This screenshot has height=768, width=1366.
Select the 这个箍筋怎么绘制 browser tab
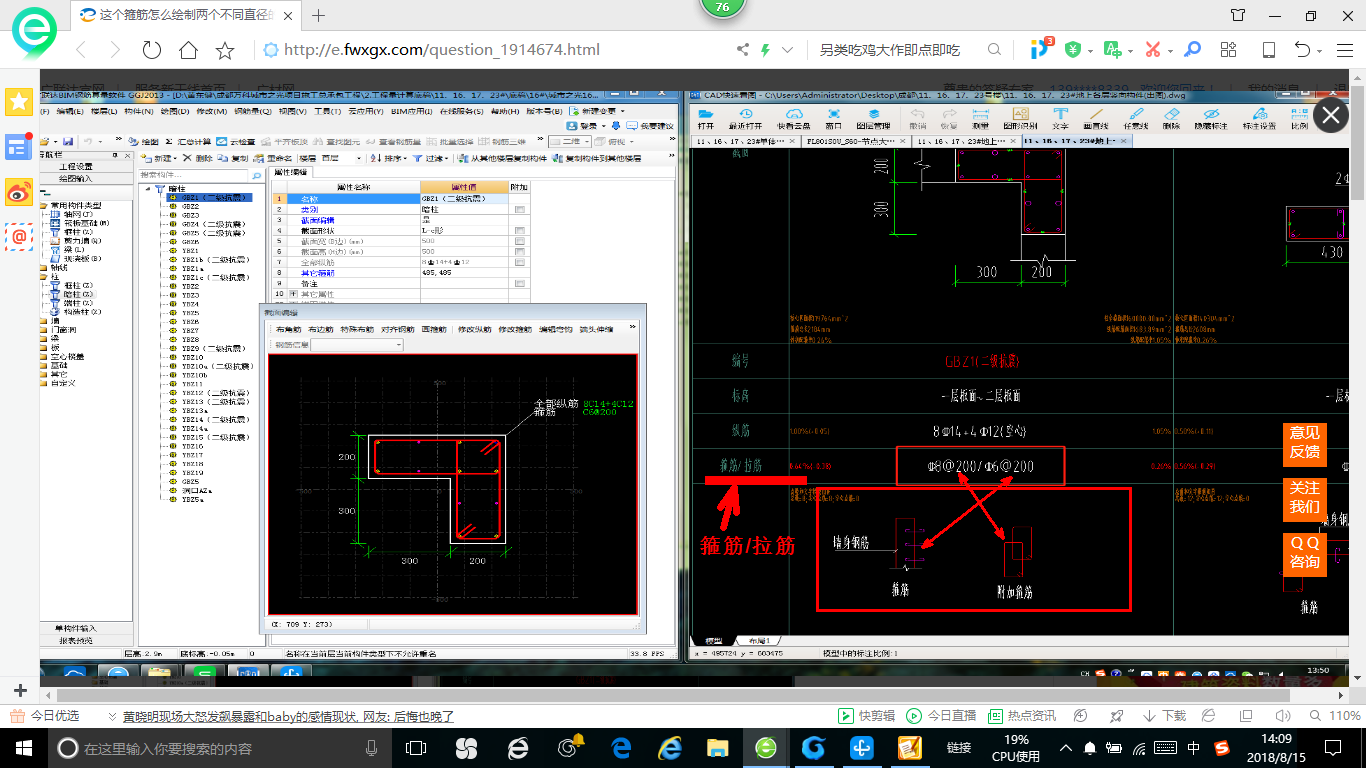[x=187, y=15]
